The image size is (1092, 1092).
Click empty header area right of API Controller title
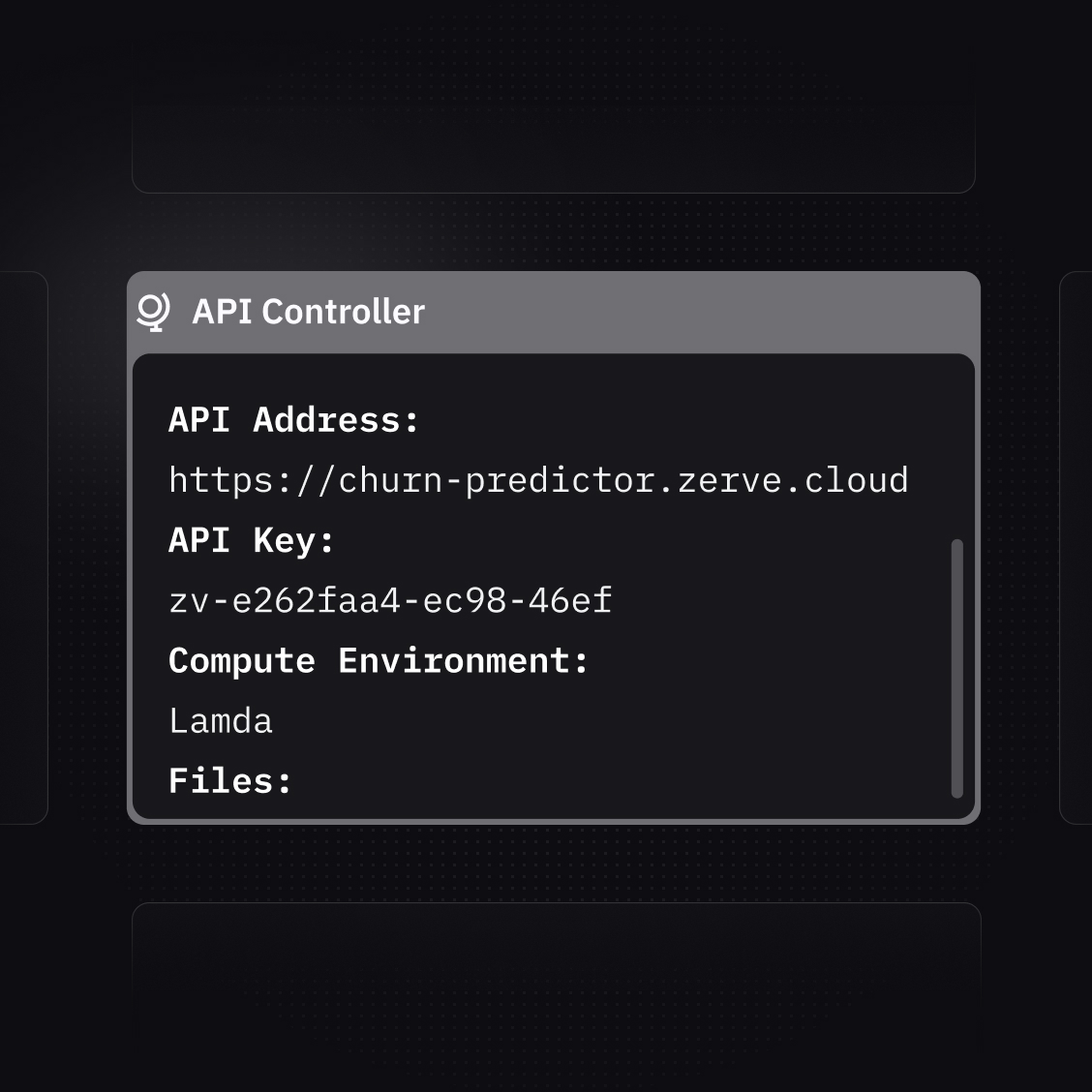click(x=697, y=312)
